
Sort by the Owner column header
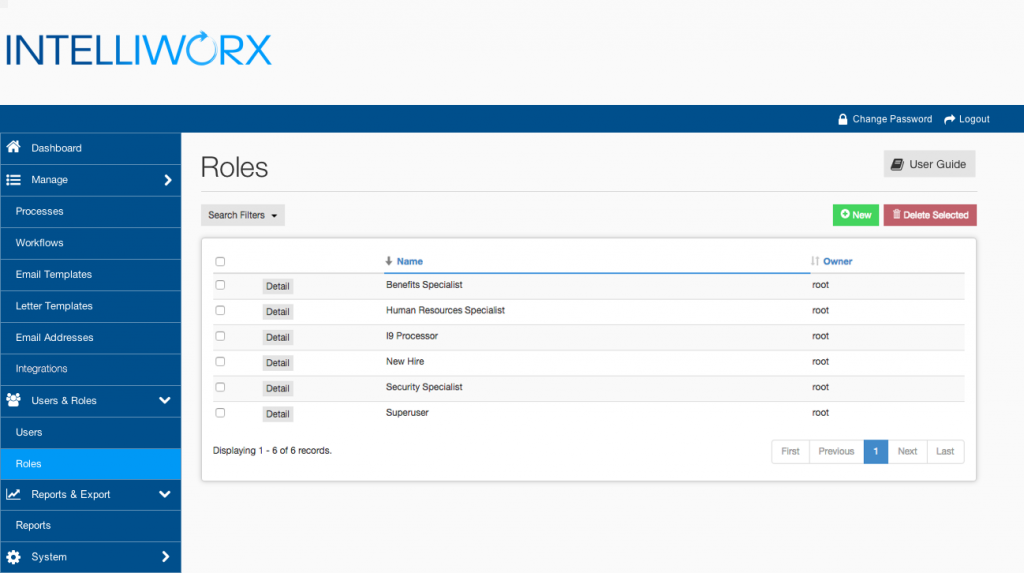click(x=837, y=261)
